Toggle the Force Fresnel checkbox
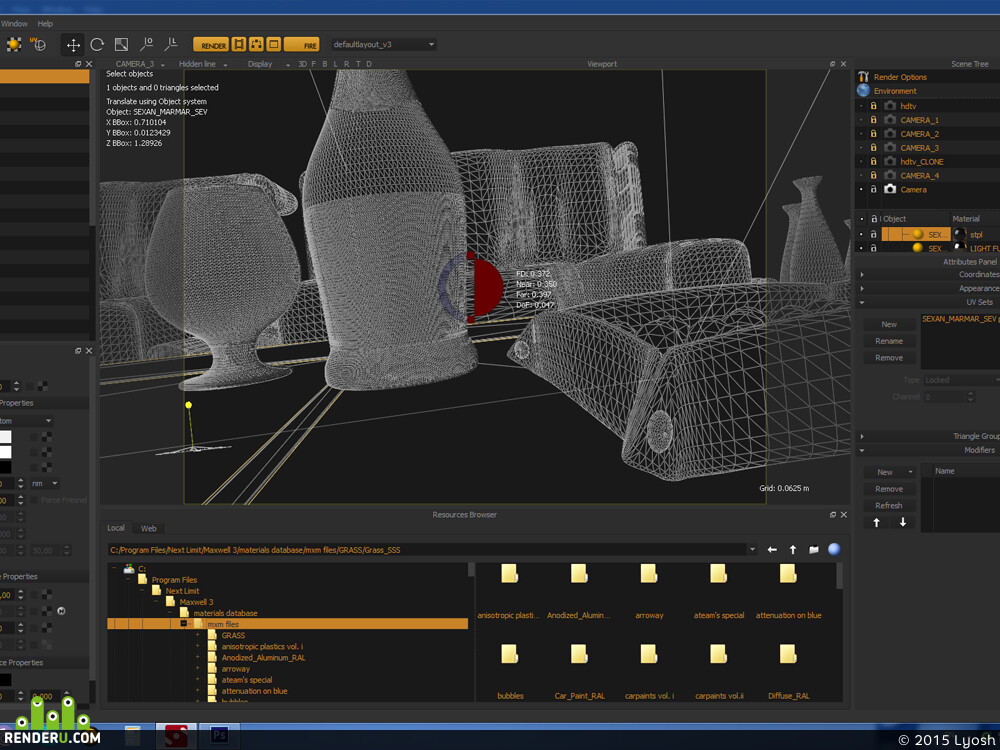Image resolution: width=1000 pixels, height=750 pixels. (x=34, y=500)
